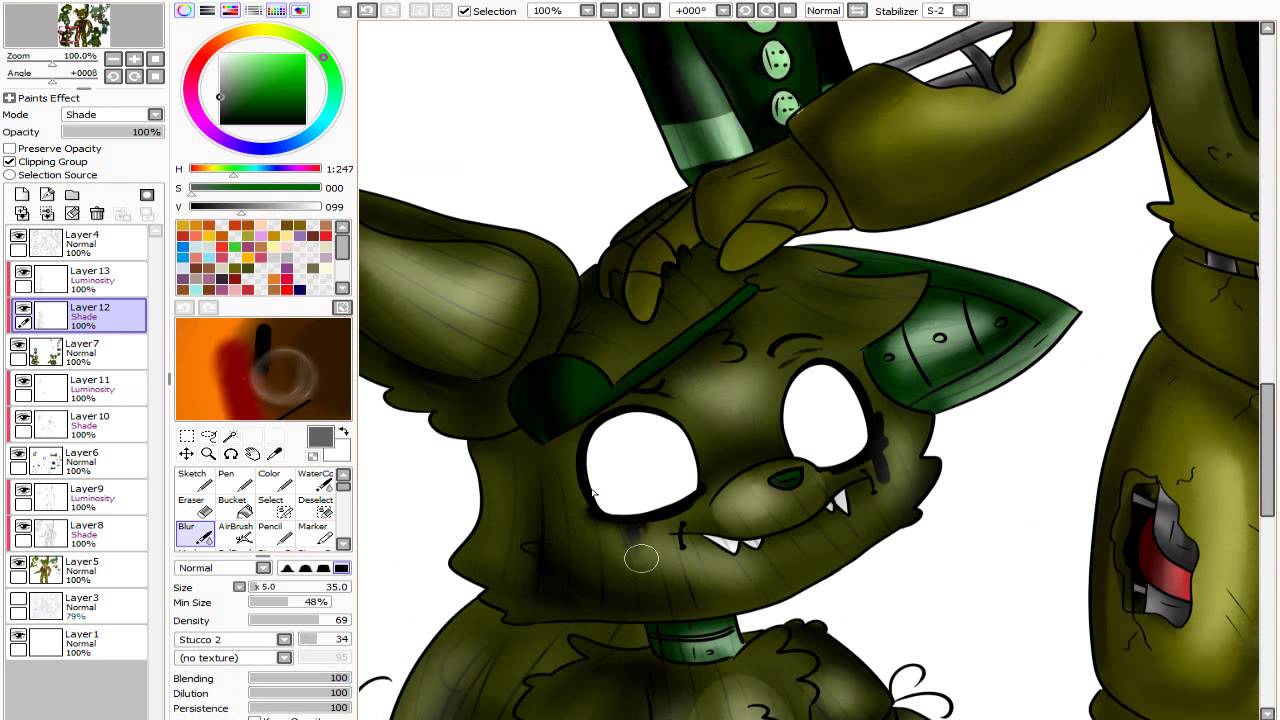Viewport: 1280px width, 720px height.
Task: Select the Marker tool
Action: coord(315,533)
